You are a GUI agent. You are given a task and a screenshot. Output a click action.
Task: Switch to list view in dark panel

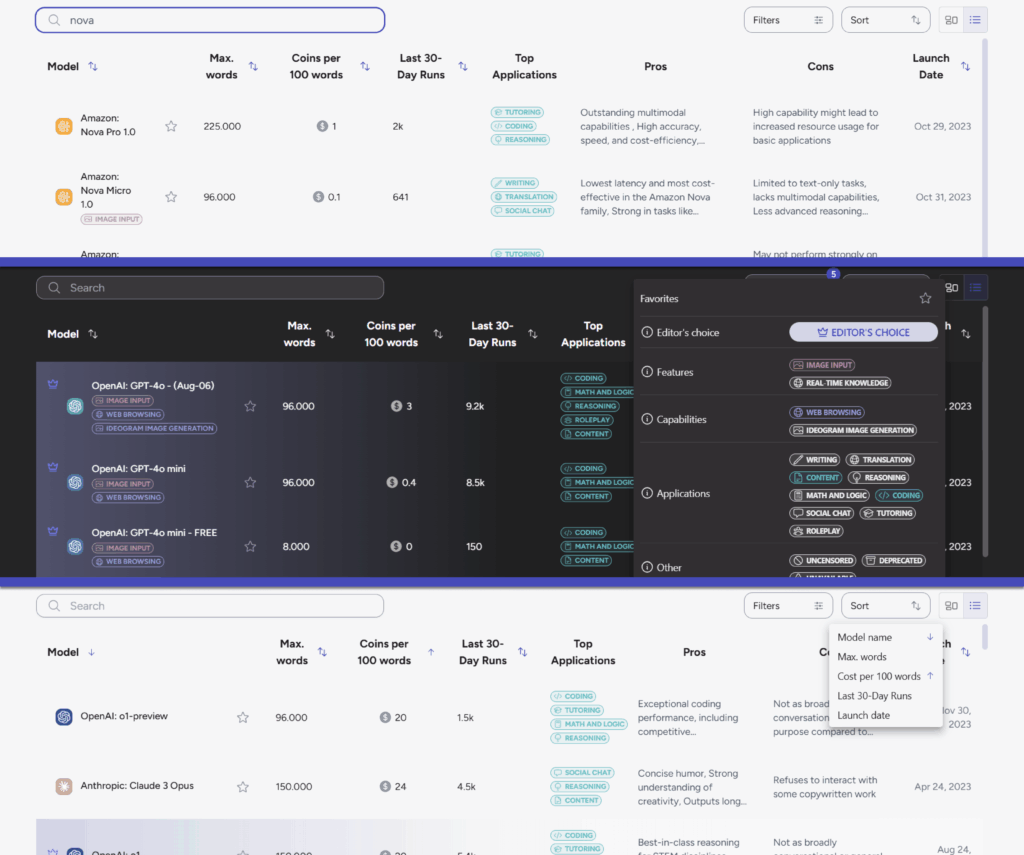click(975, 287)
